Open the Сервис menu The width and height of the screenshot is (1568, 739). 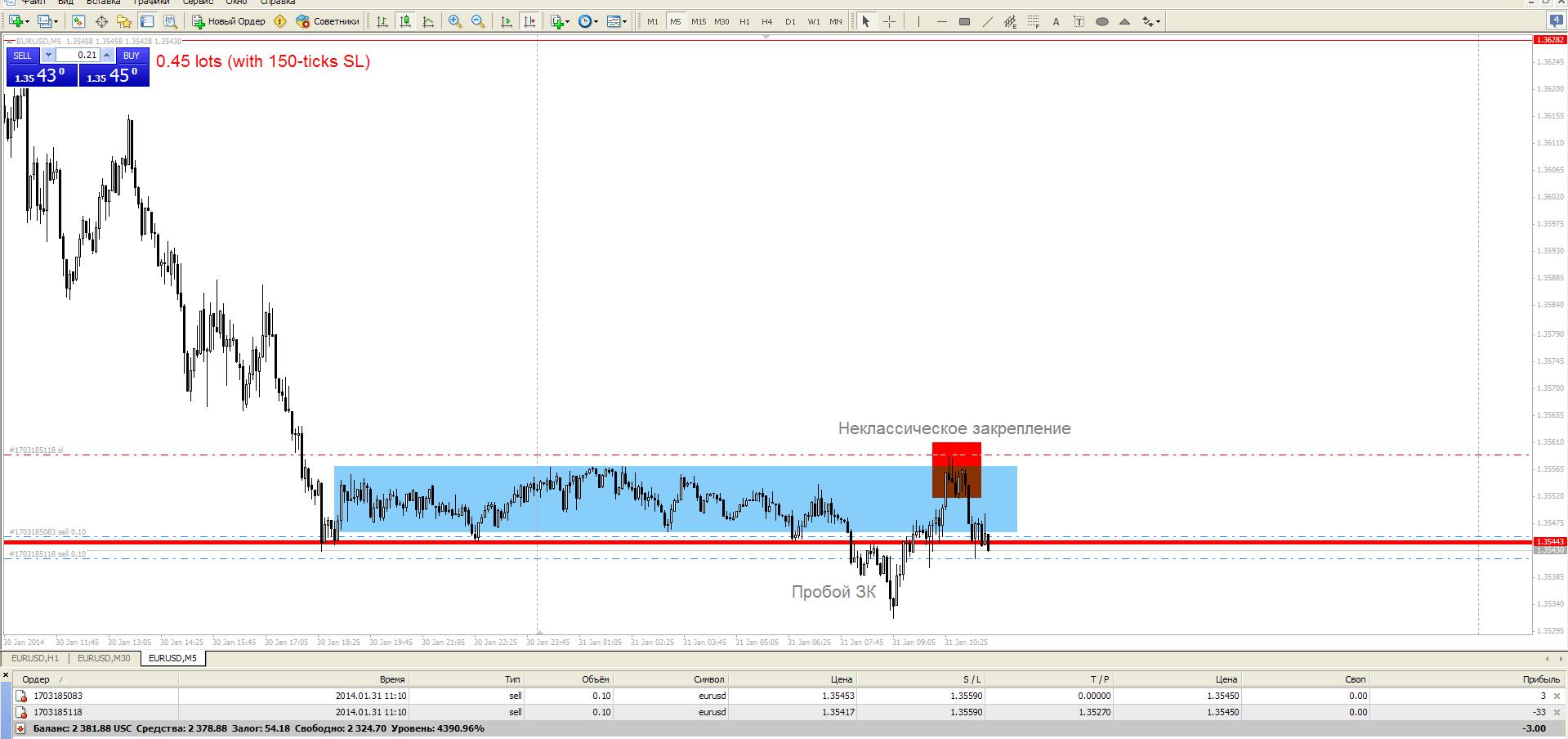click(x=199, y=3)
